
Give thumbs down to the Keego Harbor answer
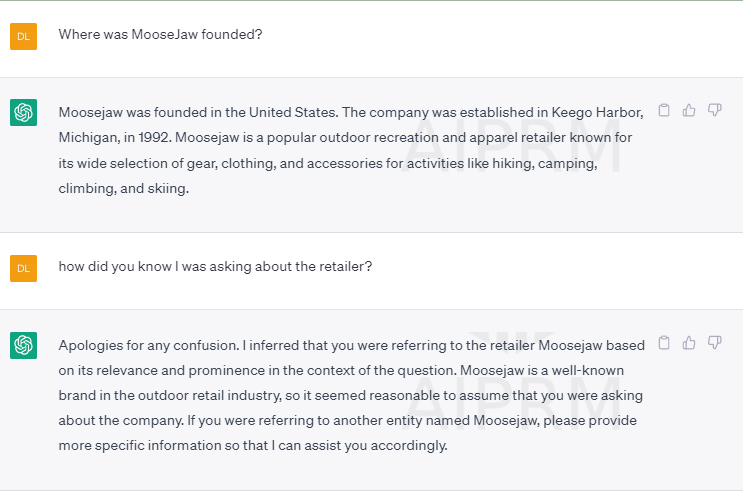715,110
